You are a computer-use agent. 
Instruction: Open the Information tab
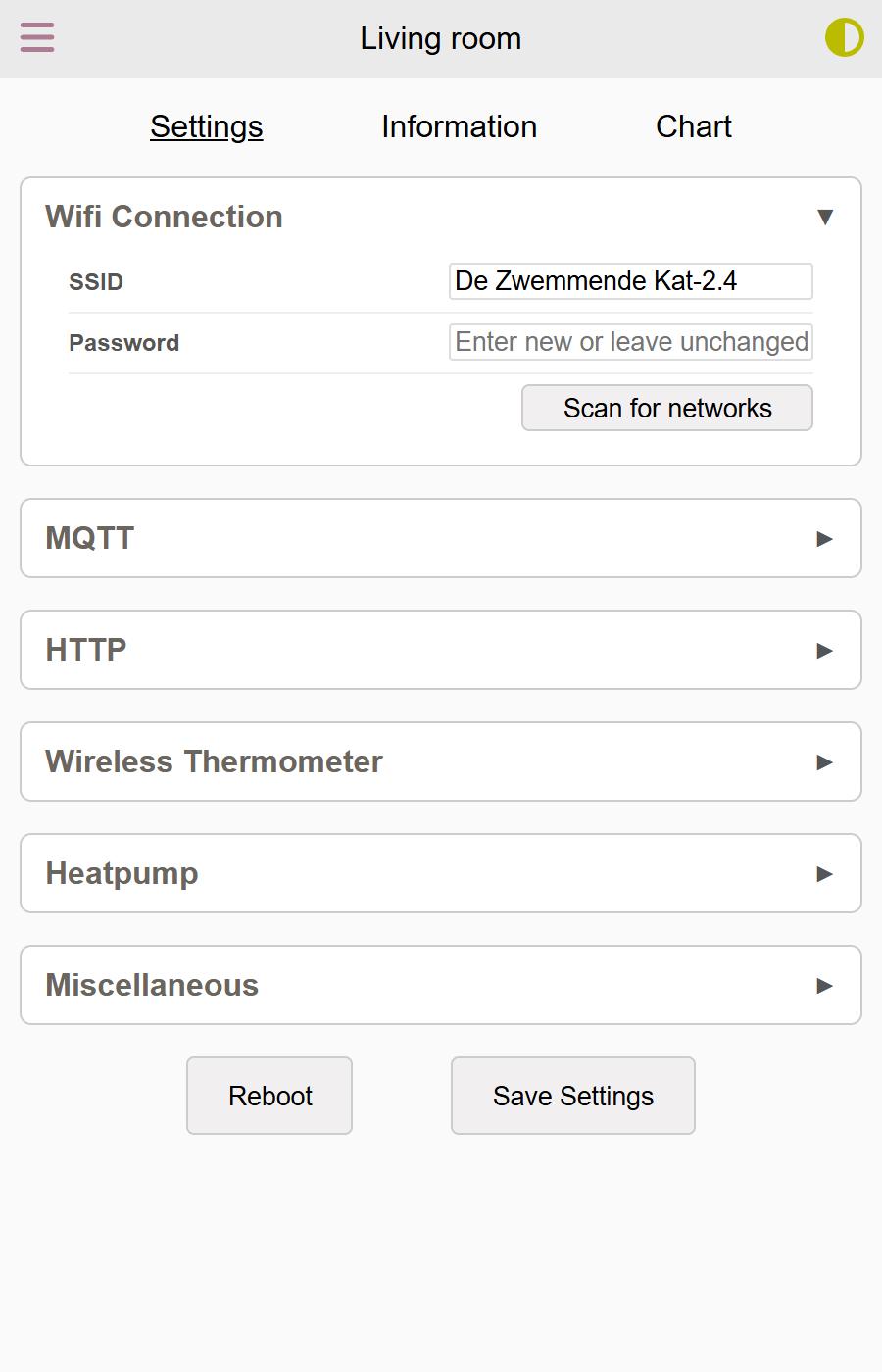pyautogui.click(x=459, y=126)
